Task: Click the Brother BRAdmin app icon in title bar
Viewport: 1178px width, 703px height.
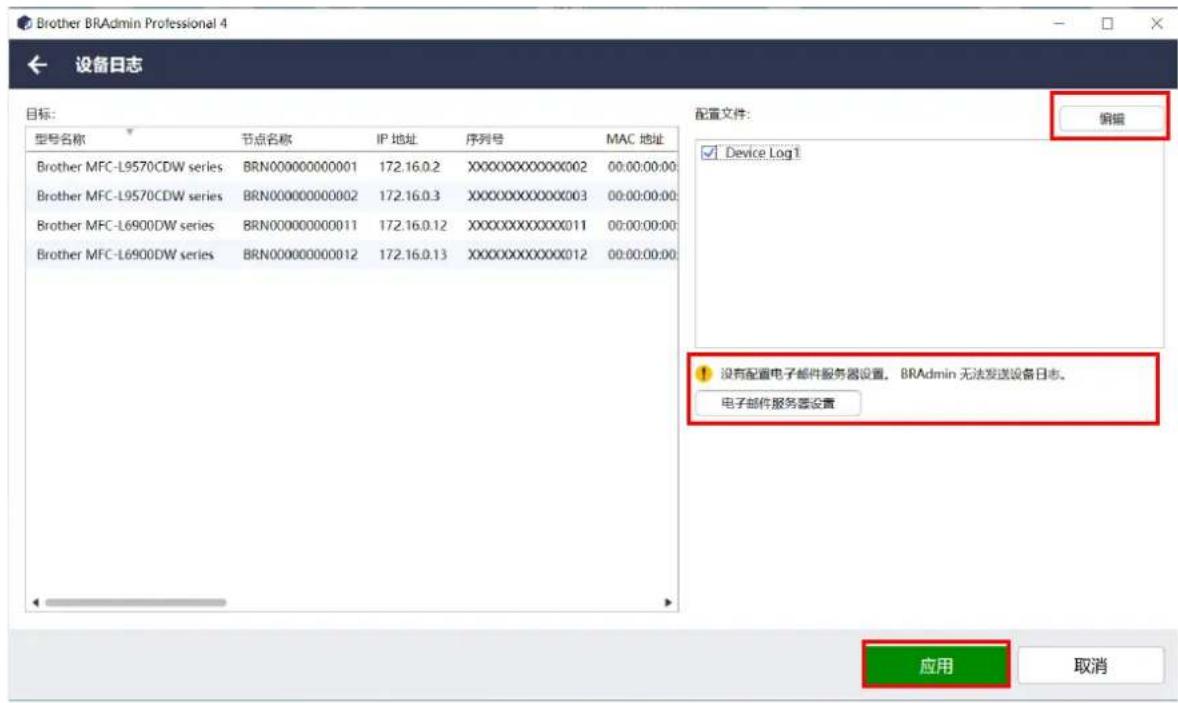Action: tap(24, 23)
